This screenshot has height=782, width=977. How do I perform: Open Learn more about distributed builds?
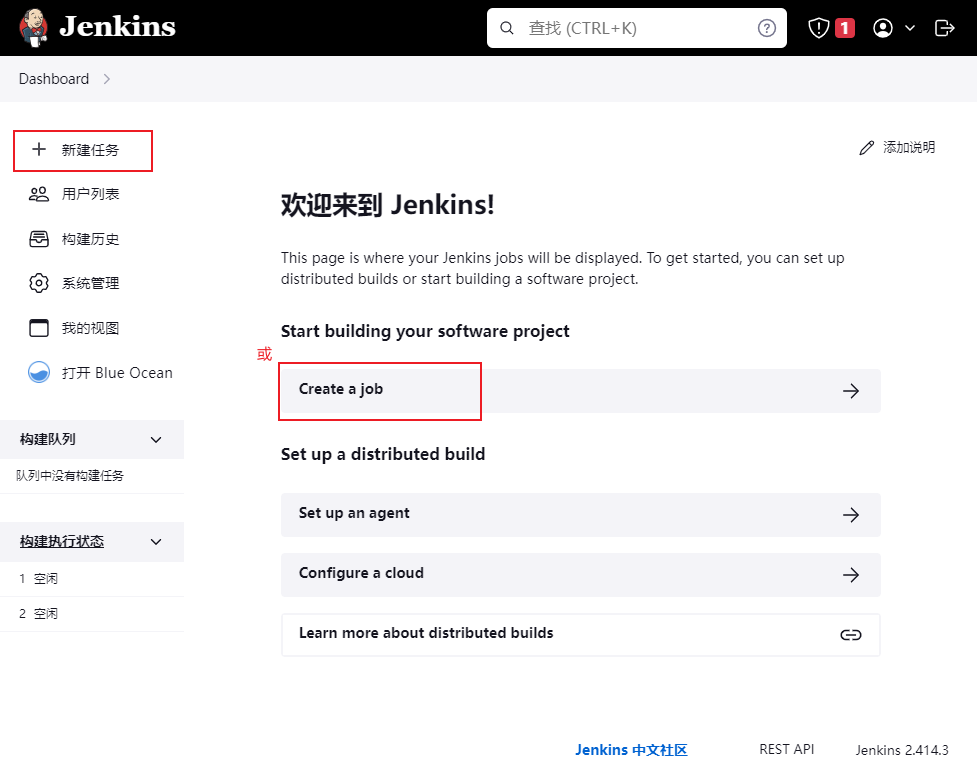click(x=581, y=635)
